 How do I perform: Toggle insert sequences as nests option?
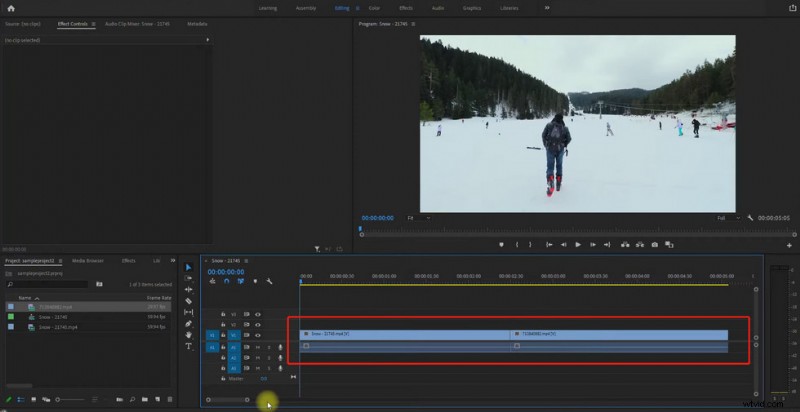[212, 281]
